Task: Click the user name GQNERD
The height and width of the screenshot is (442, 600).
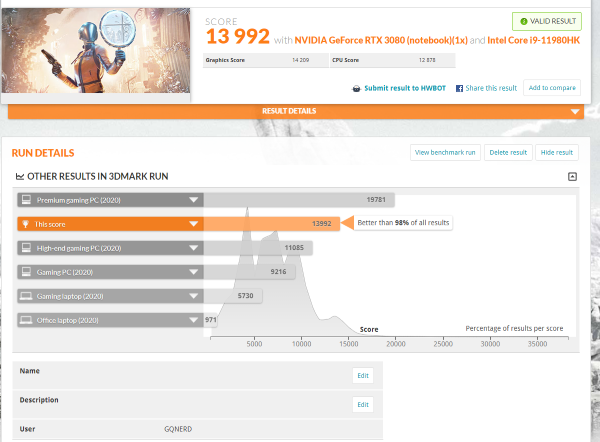Action: click(x=178, y=429)
